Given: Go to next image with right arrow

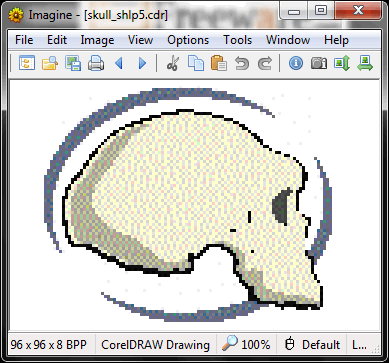Looking at the screenshot, I should [x=142, y=63].
